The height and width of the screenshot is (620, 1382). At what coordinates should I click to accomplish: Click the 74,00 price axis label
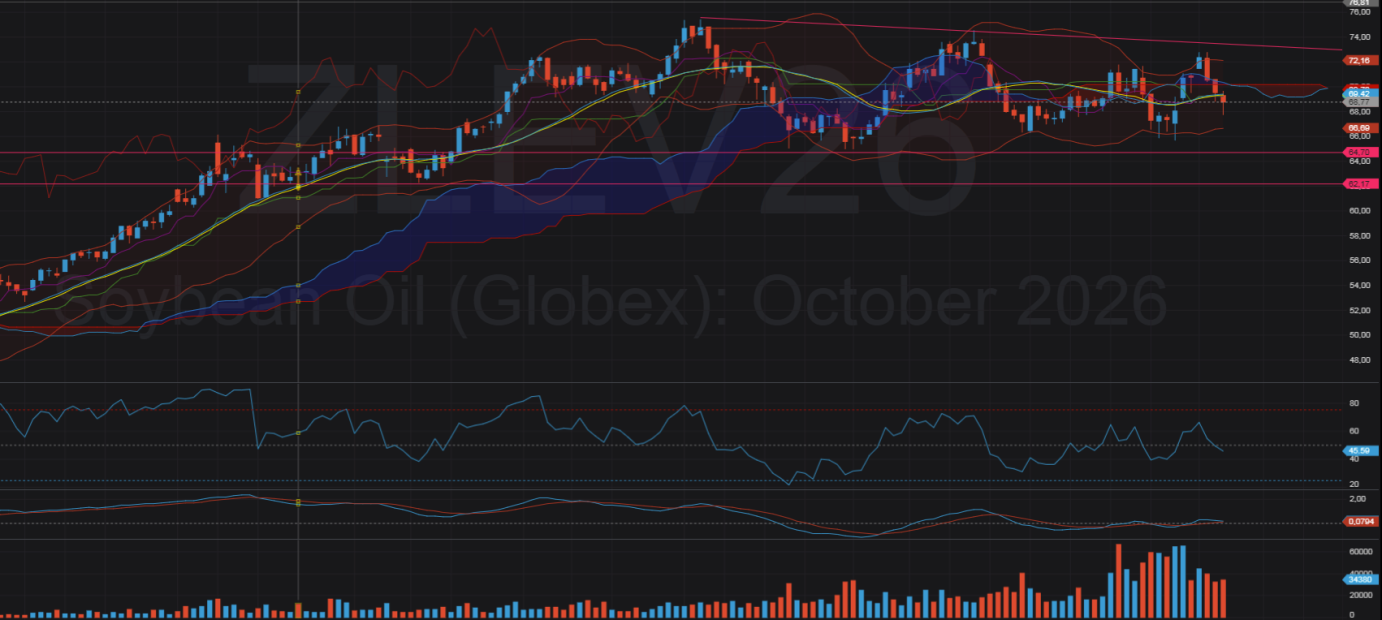(1358, 37)
